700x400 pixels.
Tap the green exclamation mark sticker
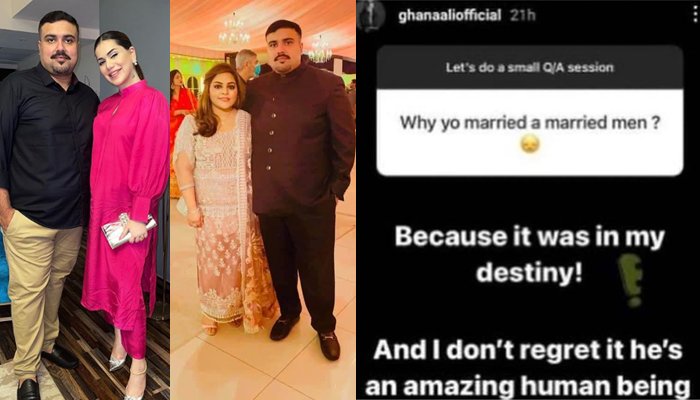tap(630, 279)
